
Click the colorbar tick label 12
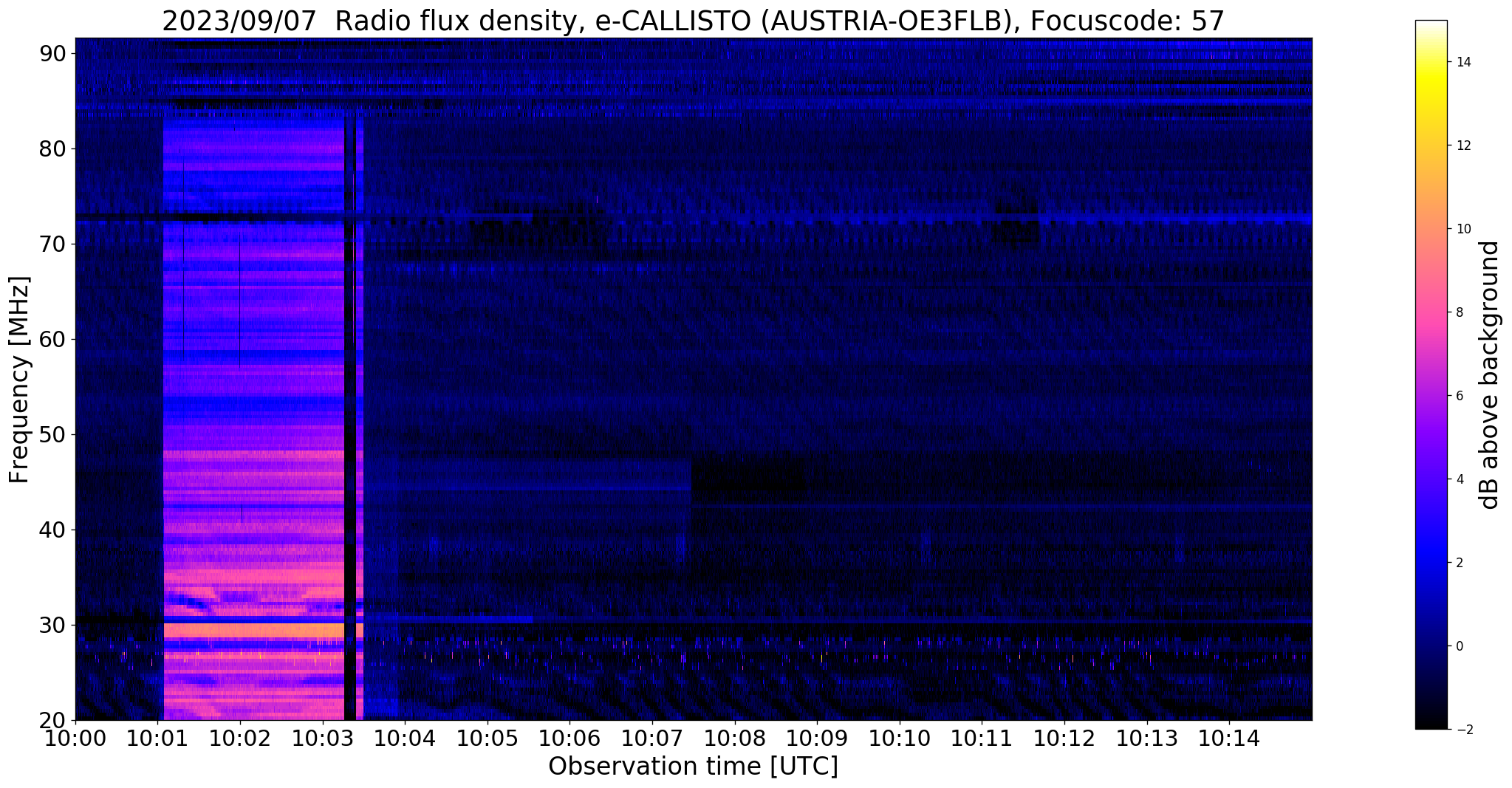tap(1463, 145)
